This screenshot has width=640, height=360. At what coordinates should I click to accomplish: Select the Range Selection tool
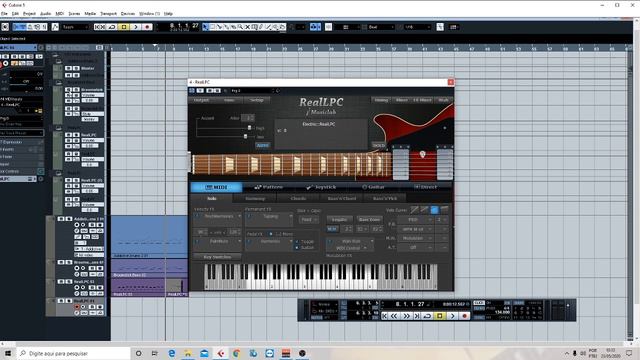212,27
